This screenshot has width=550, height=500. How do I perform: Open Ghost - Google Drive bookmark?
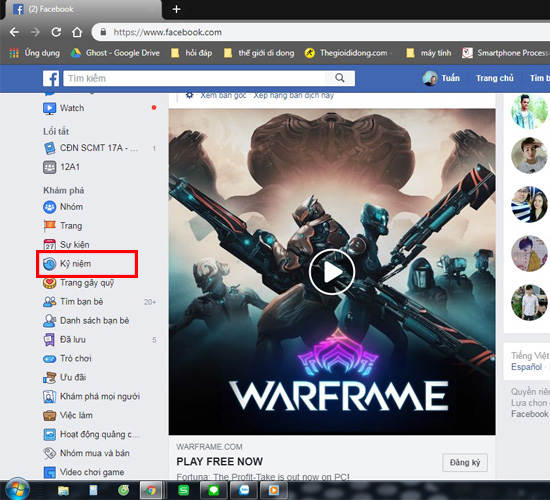tap(115, 53)
